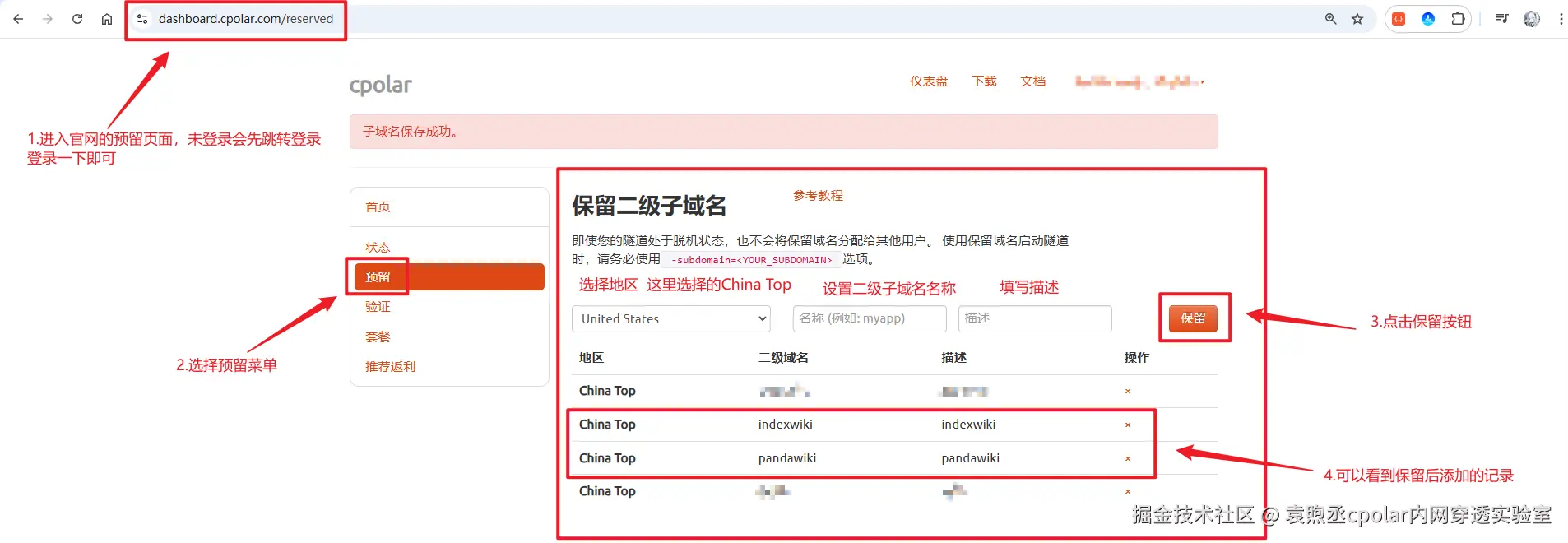Open the orange extension icon in toolbar

(1399, 19)
